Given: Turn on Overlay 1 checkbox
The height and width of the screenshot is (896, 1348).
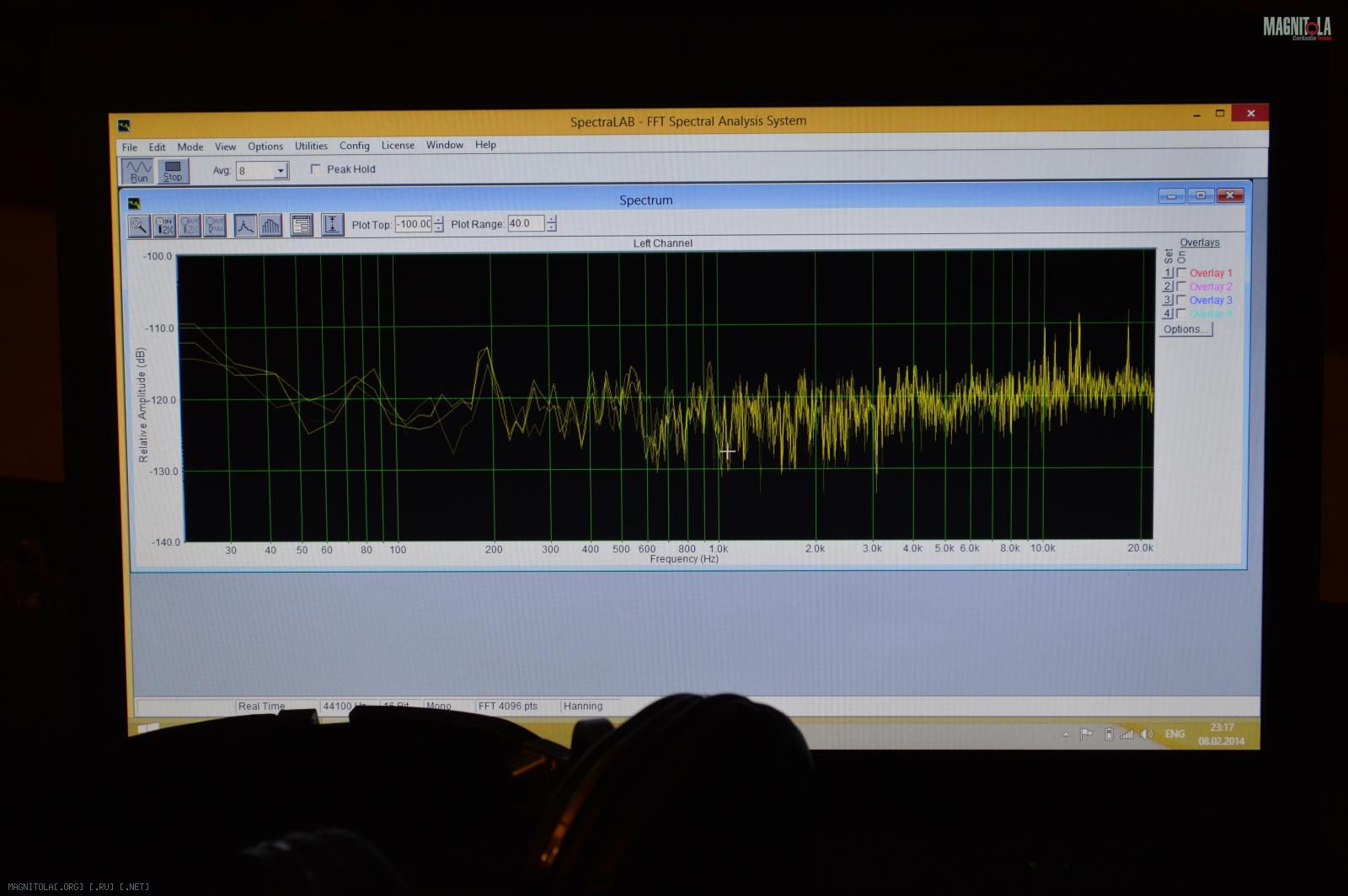Looking at the screenshot, I should tap(1181, 273).
